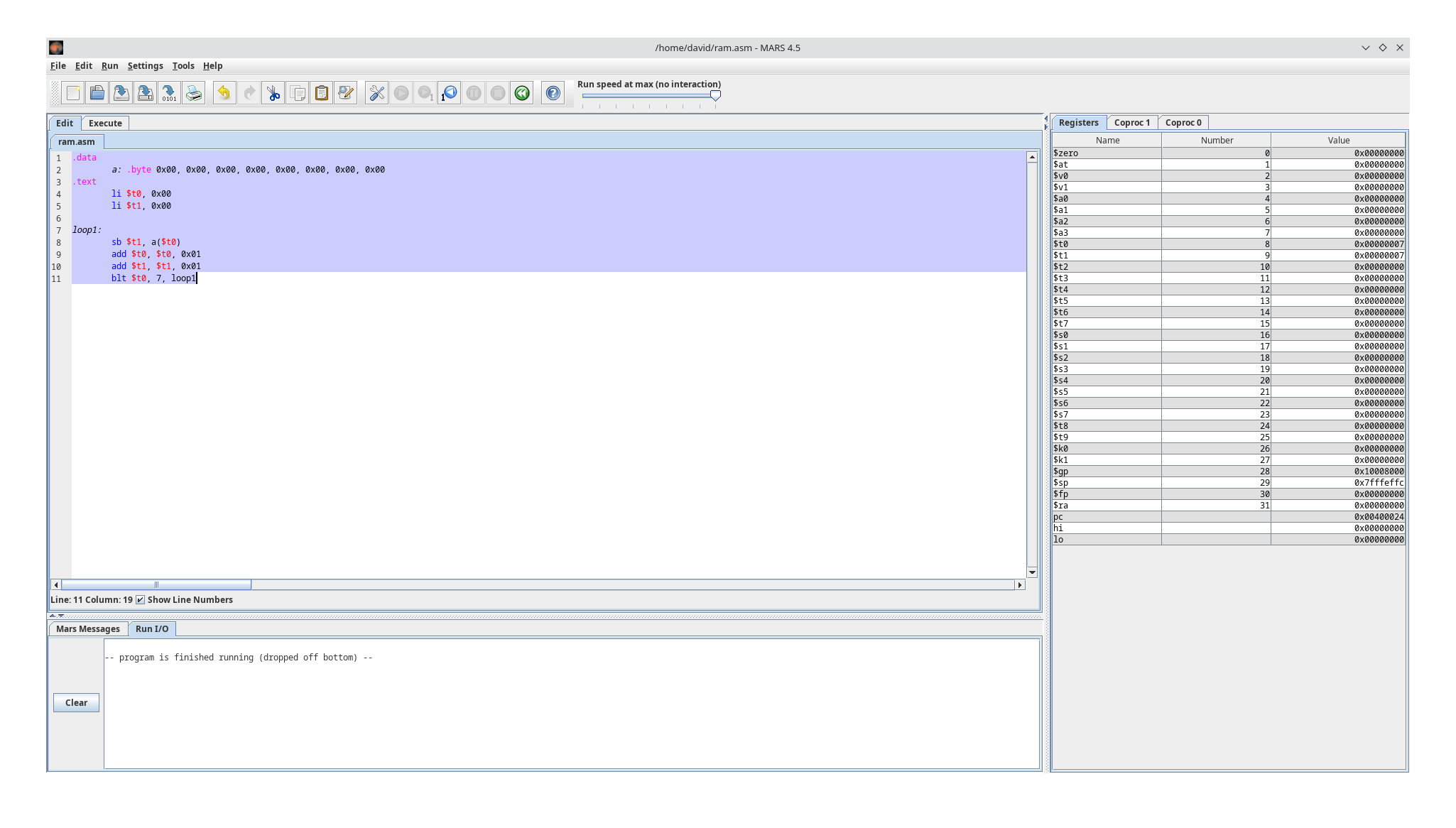Select the Execute tab in editor
Screen dimensions: 1456x828
[104, 122]
